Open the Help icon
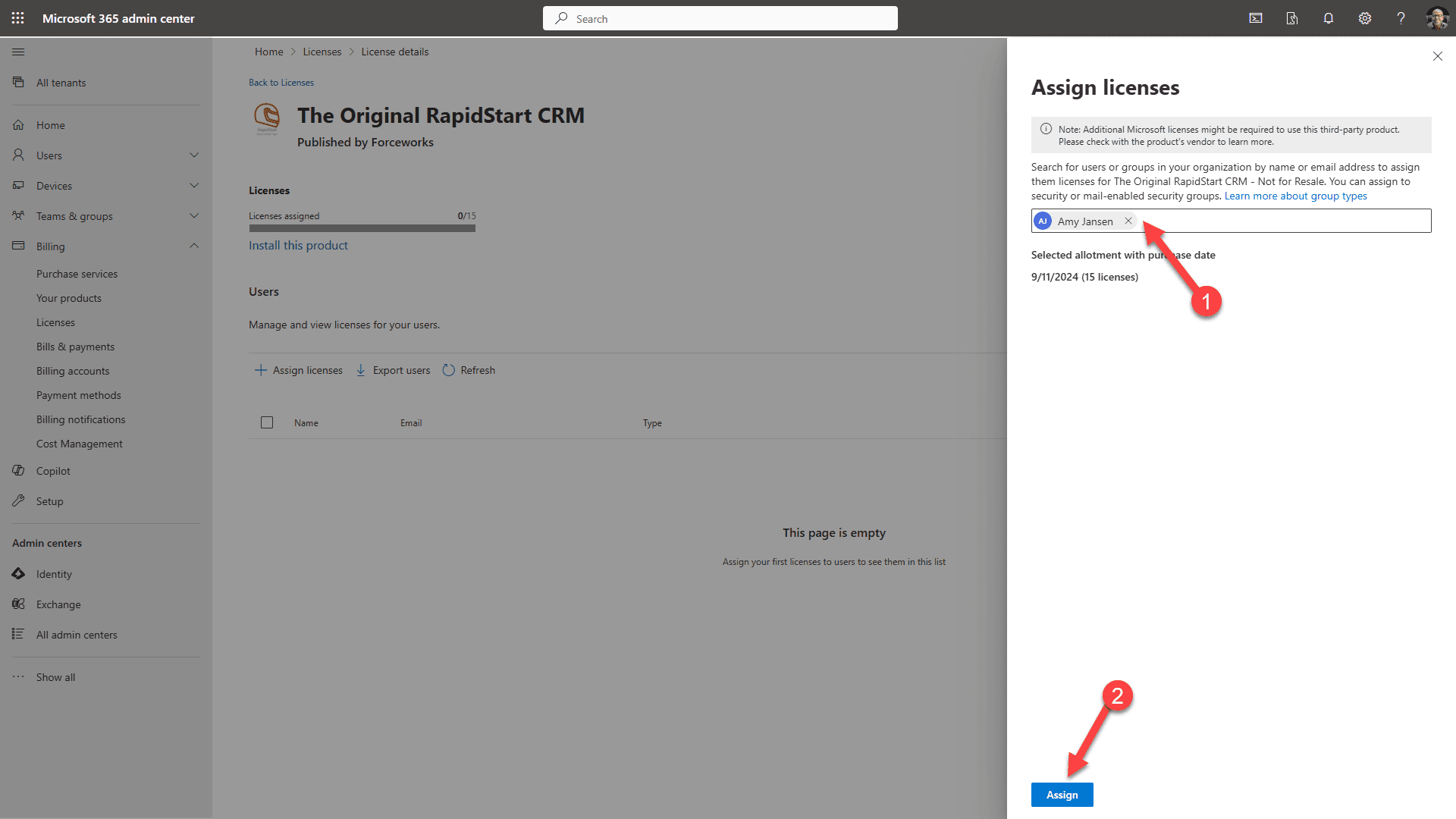 click(1401, 17)
